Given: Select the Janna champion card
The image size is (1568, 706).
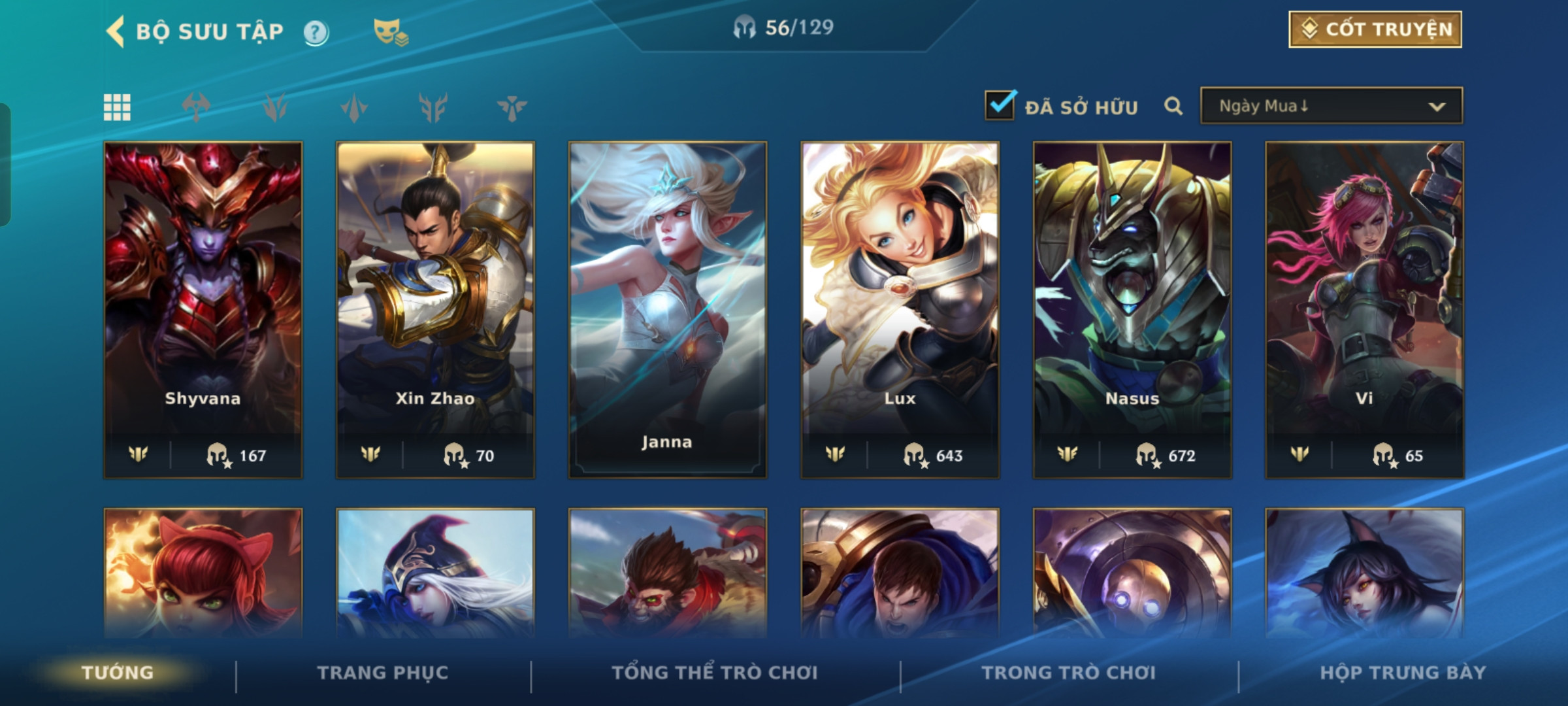Looking at the screenshot, I should tap(668, 310).
